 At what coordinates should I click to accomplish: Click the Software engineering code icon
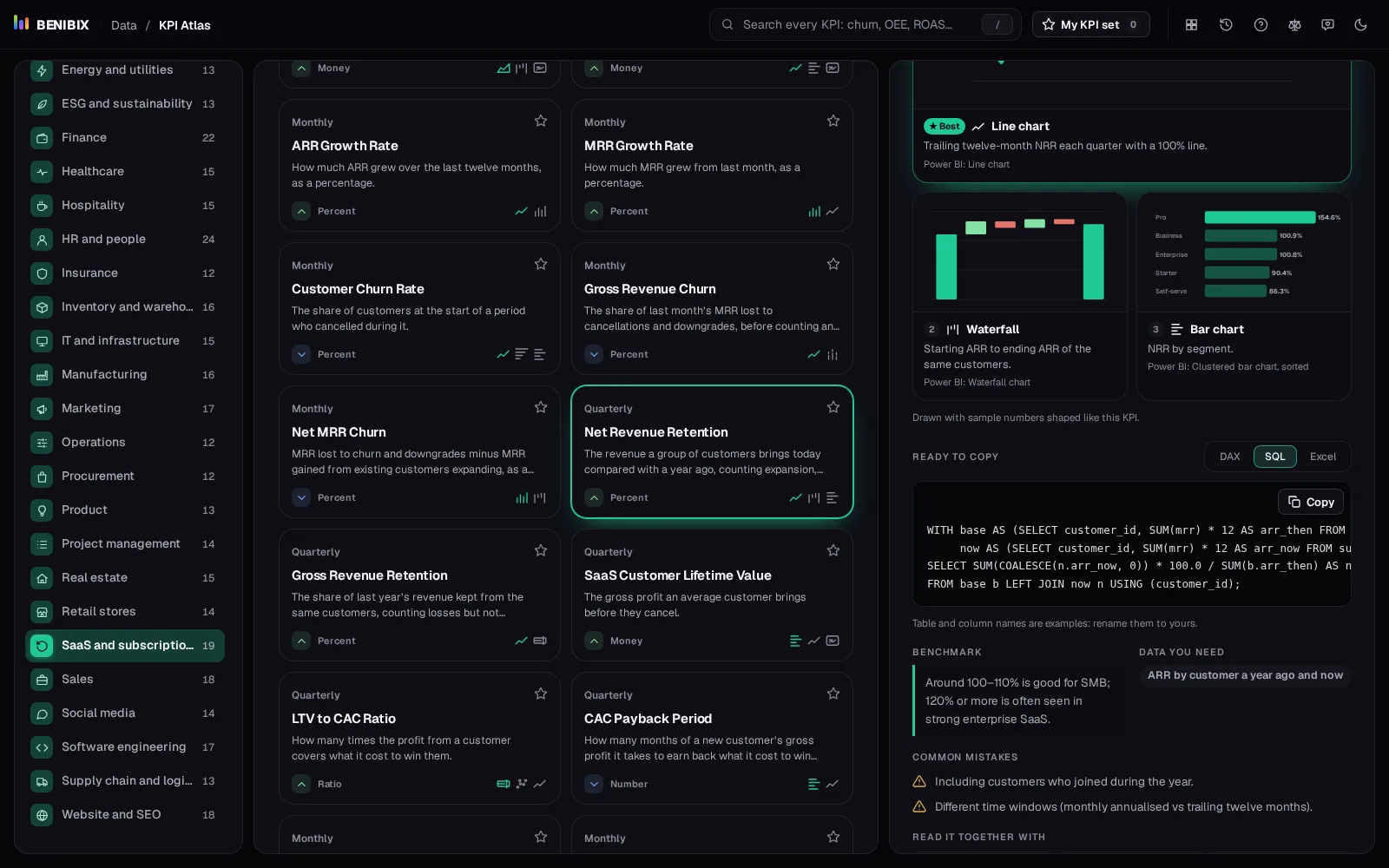pos(42,747)
